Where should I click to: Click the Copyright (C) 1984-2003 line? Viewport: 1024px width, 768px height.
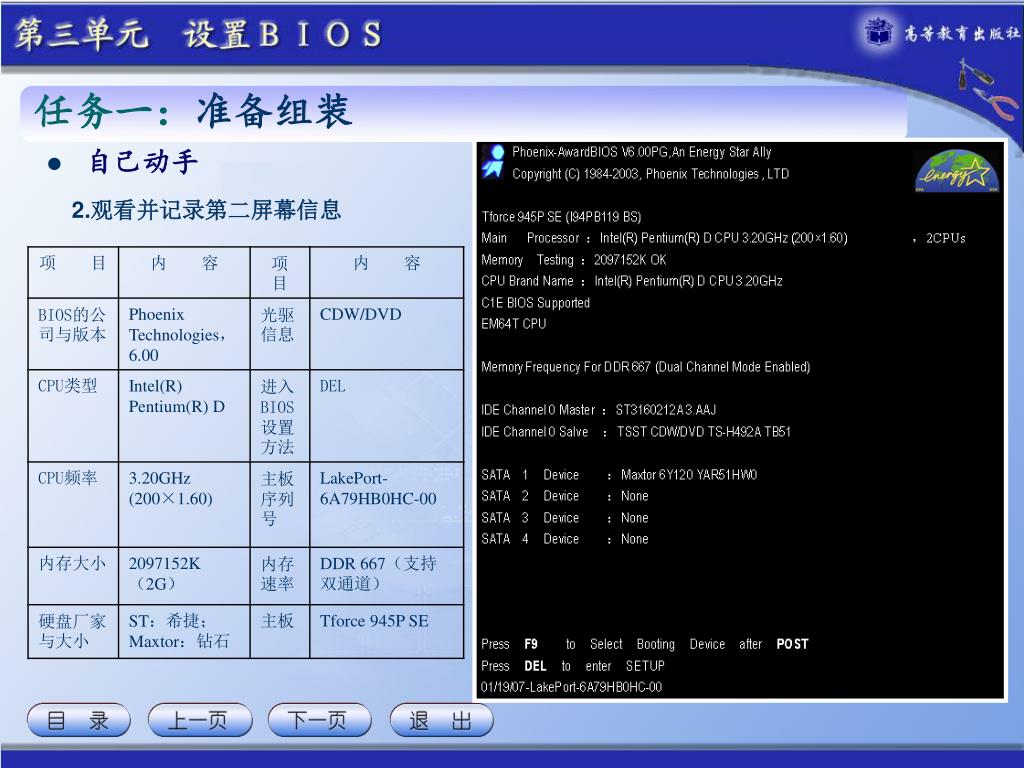[x=650, y=174]
